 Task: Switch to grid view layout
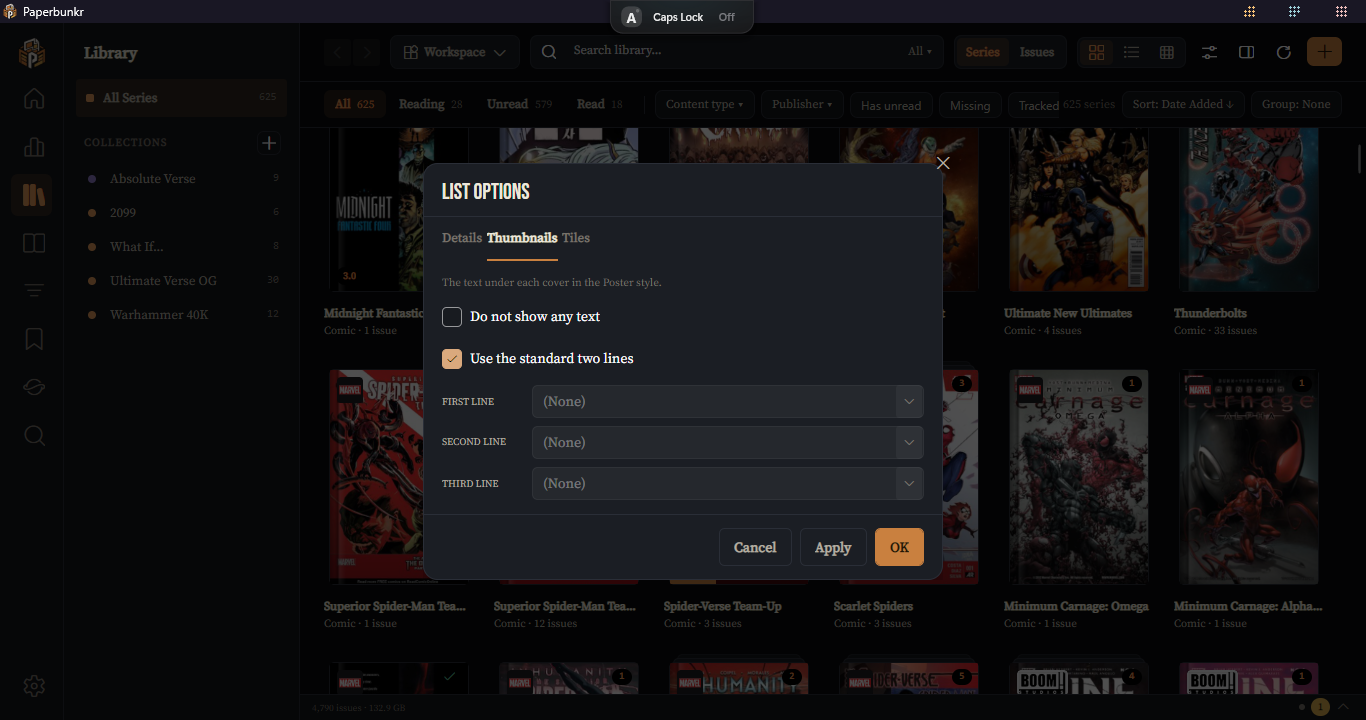[1096, 52]
